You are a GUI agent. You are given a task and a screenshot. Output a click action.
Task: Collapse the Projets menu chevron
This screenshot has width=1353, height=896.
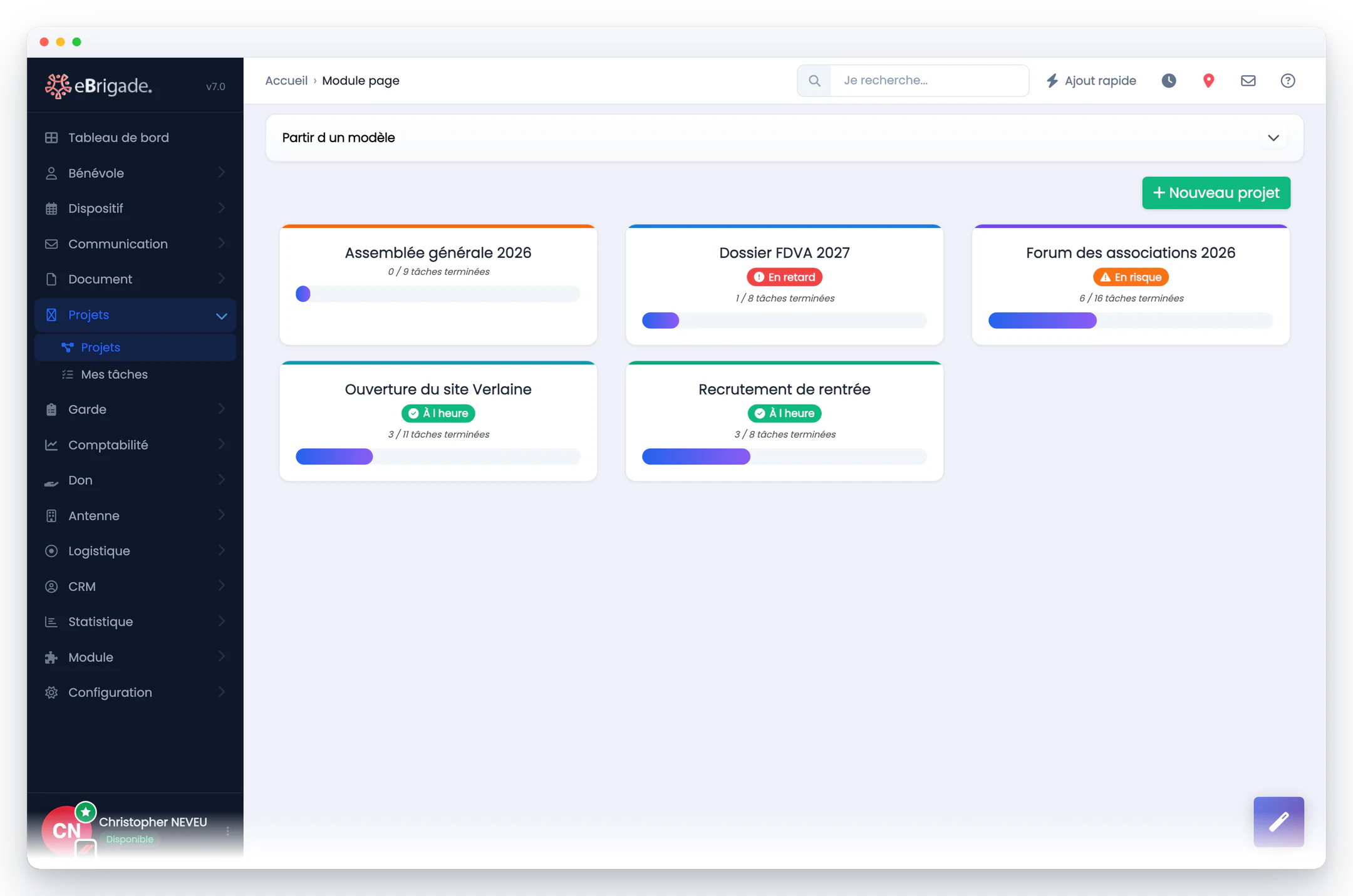(x=222, y=316)
